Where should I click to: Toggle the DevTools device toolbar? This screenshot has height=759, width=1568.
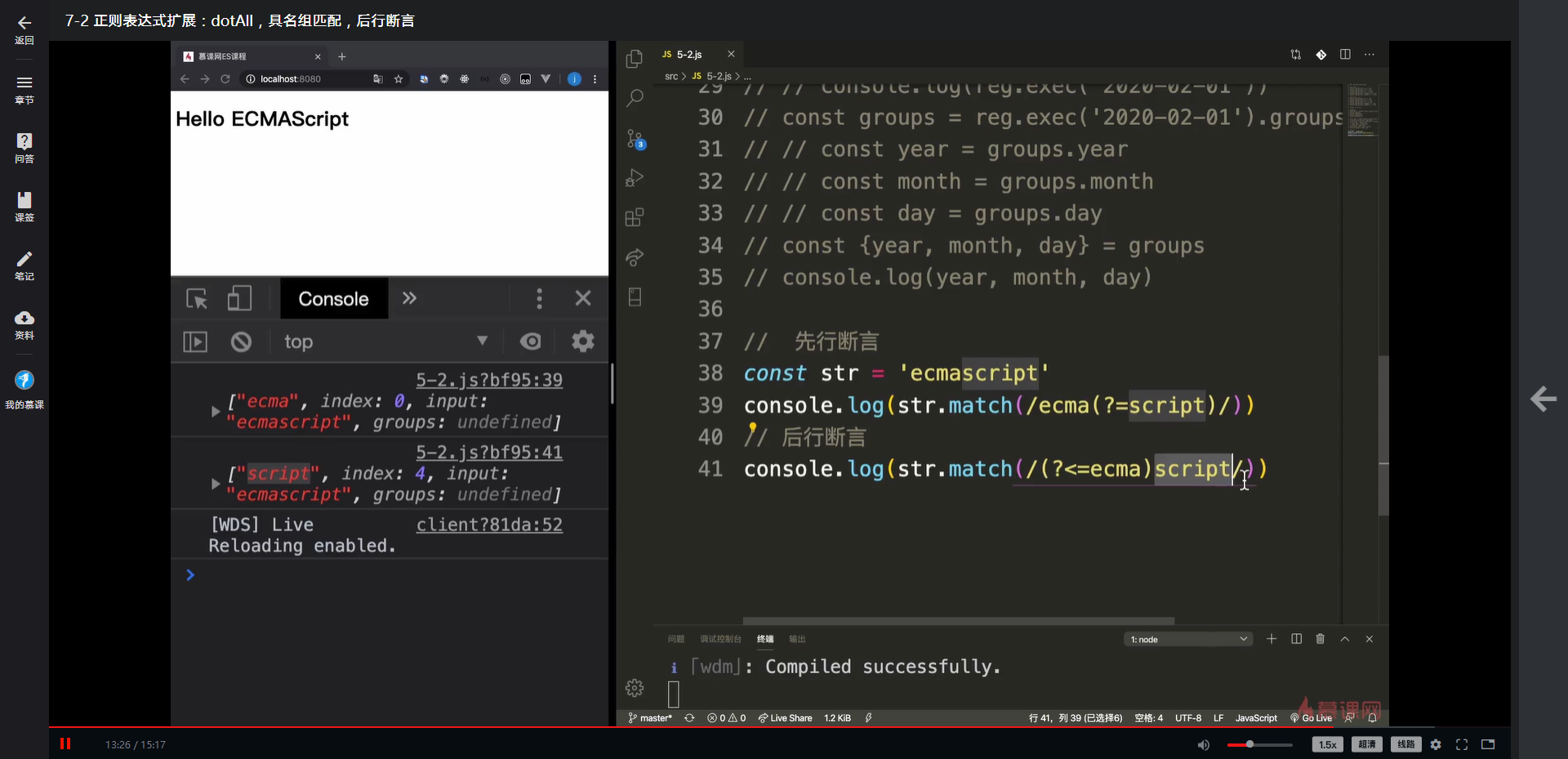(x=239, y=298)
